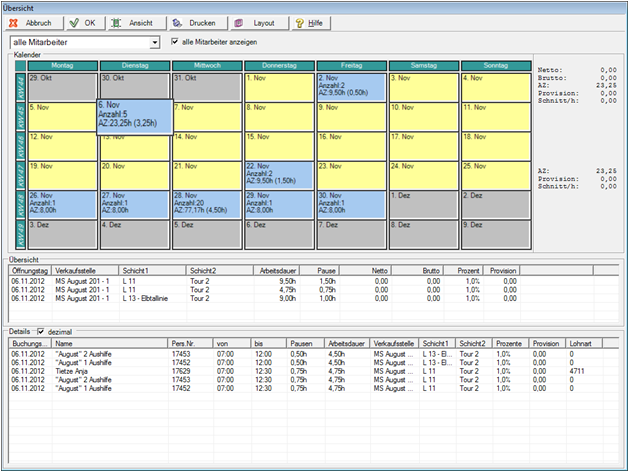Image resolution: width=629 pixels, height=472 pixels.
Task: Click the Mittwoch column header
Action: coord(207,65)
